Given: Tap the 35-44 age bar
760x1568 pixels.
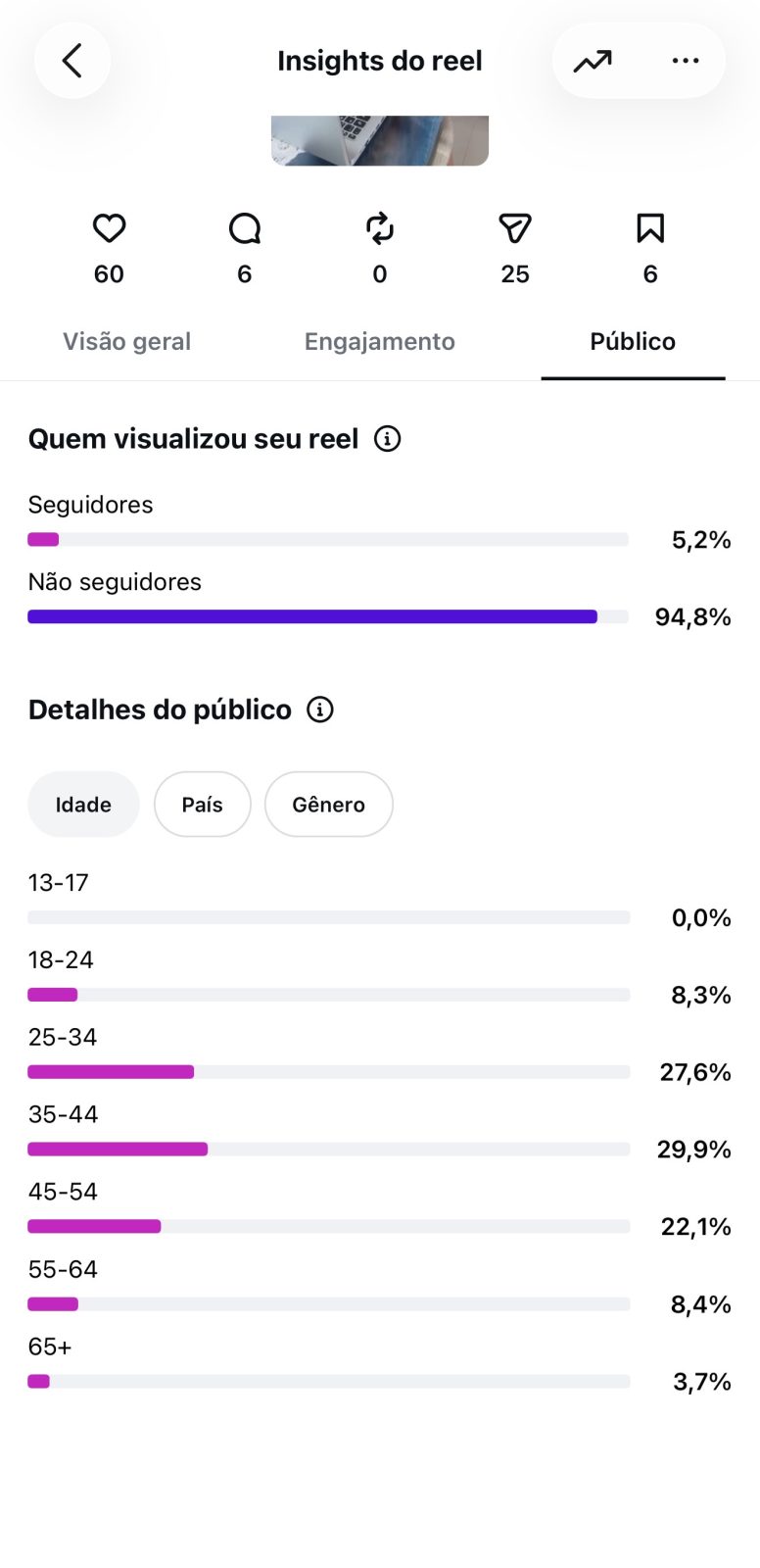Looking at the screenshot, I should tap(328, 1149).
